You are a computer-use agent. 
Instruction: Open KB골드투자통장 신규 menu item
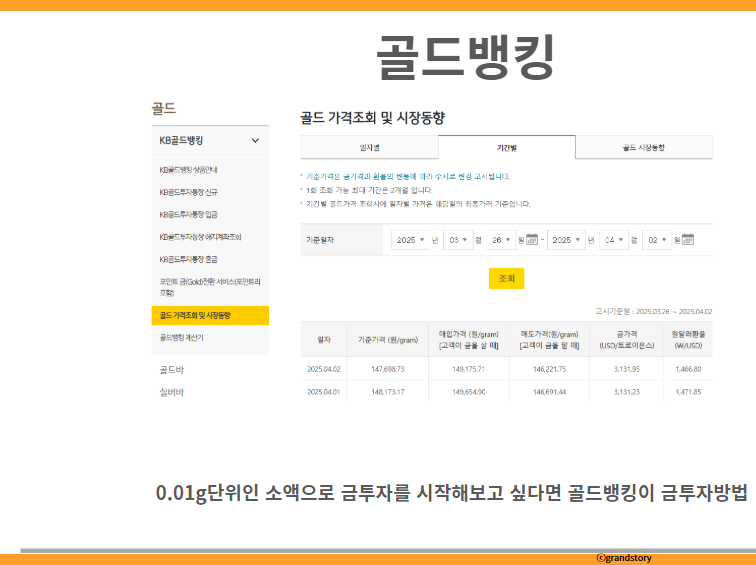point(189,192)
